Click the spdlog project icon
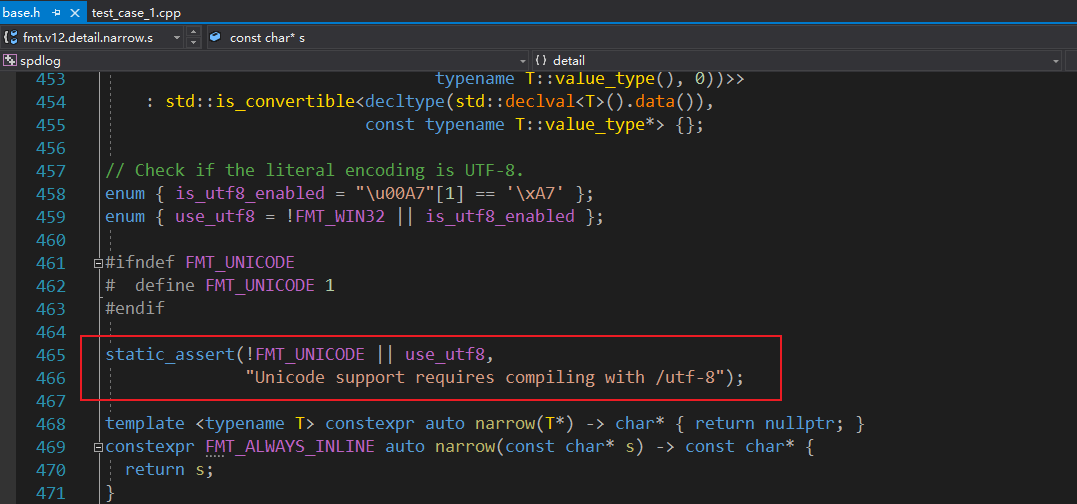1077x504 pixels. (x=10, y=61)
